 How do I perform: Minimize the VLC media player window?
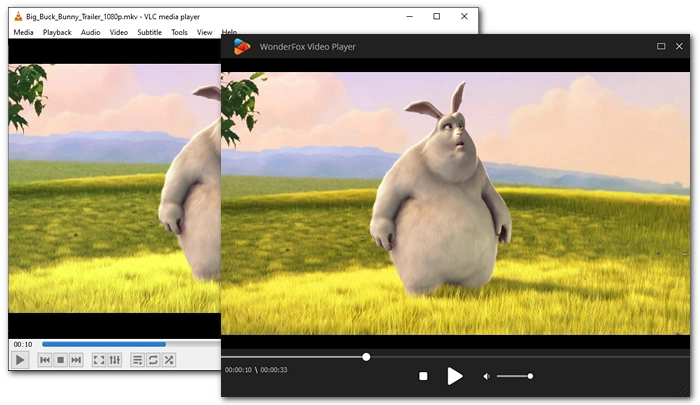point(409,17)
